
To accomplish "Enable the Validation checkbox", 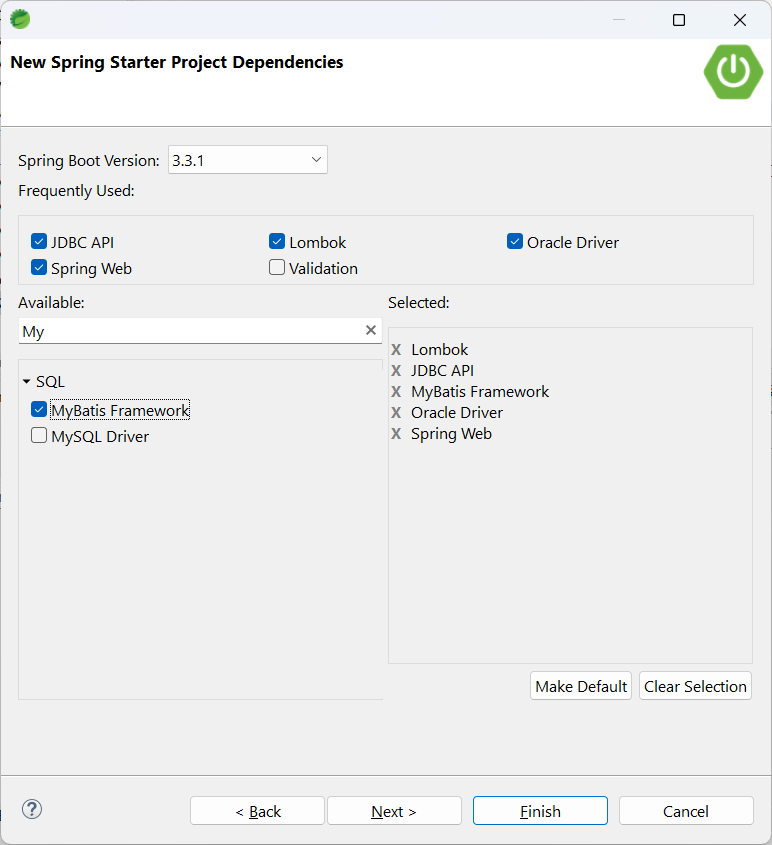I will tap(277, 267).
